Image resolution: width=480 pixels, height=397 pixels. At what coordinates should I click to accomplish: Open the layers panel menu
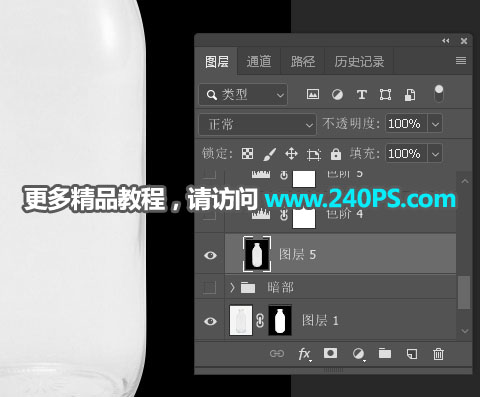pyautogui.click(x=461, y=60)
